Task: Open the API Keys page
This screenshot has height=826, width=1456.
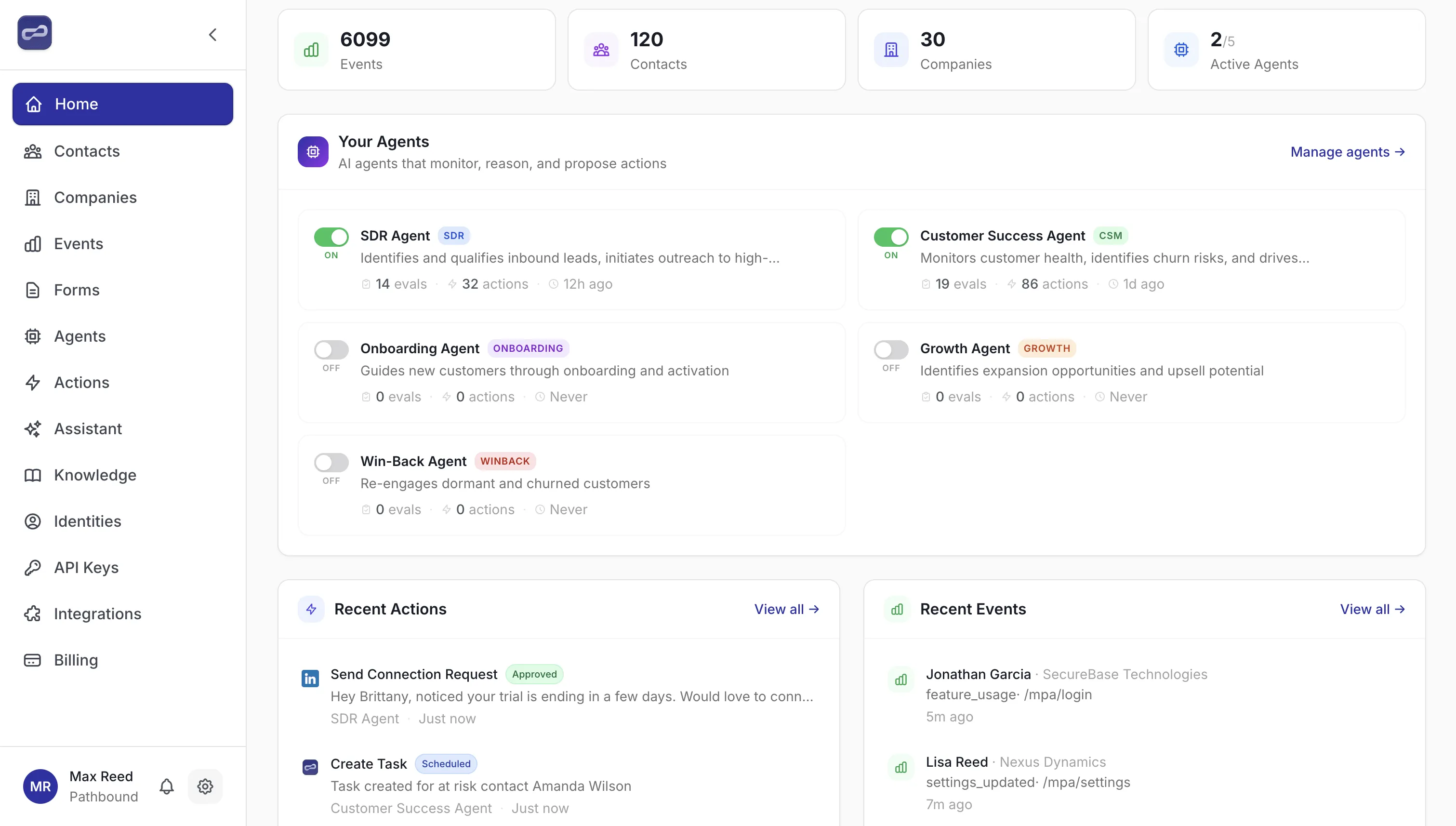Action: (86, 567)
